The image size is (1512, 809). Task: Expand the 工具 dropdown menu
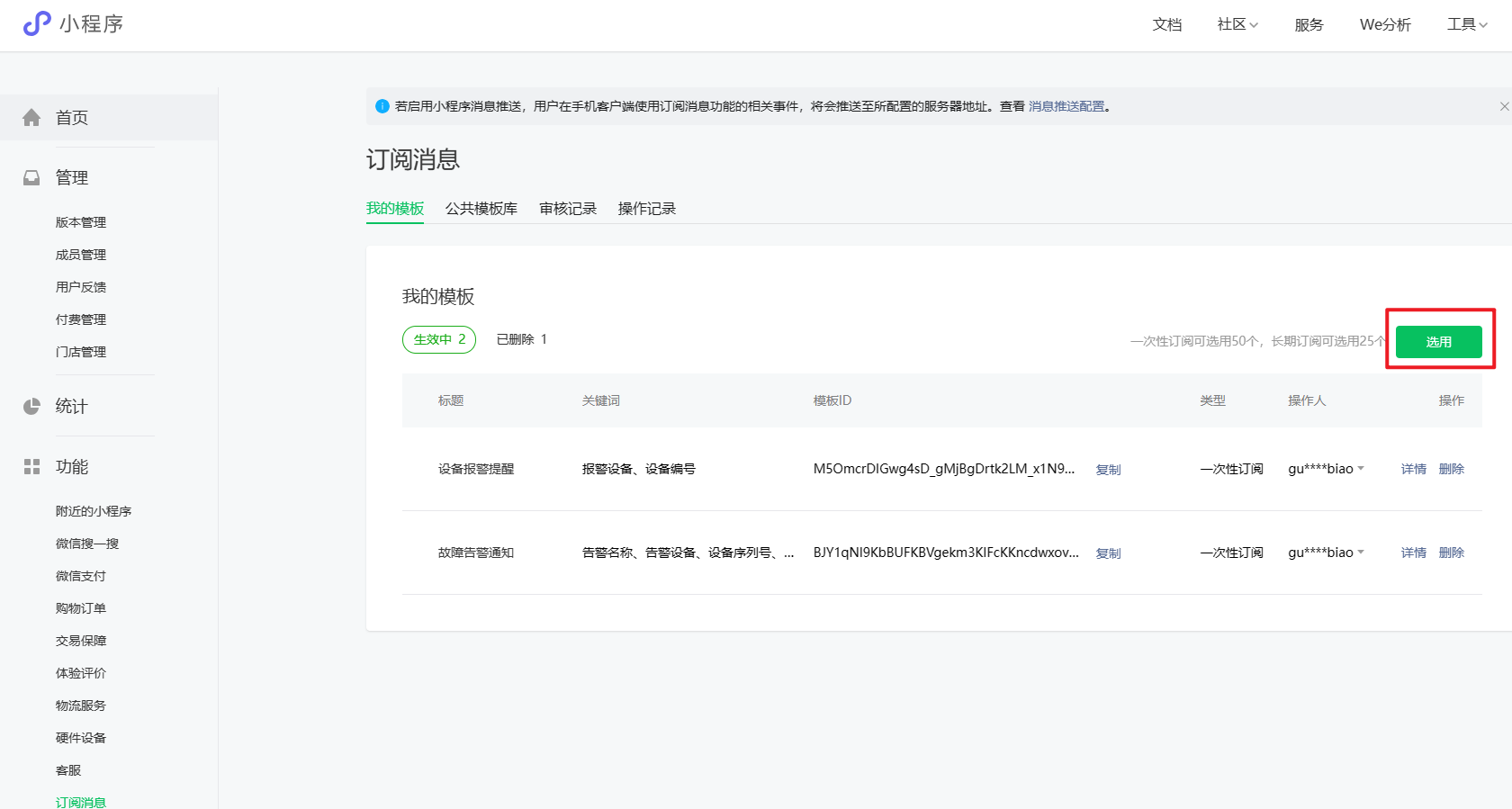[x=1467, y=24]
